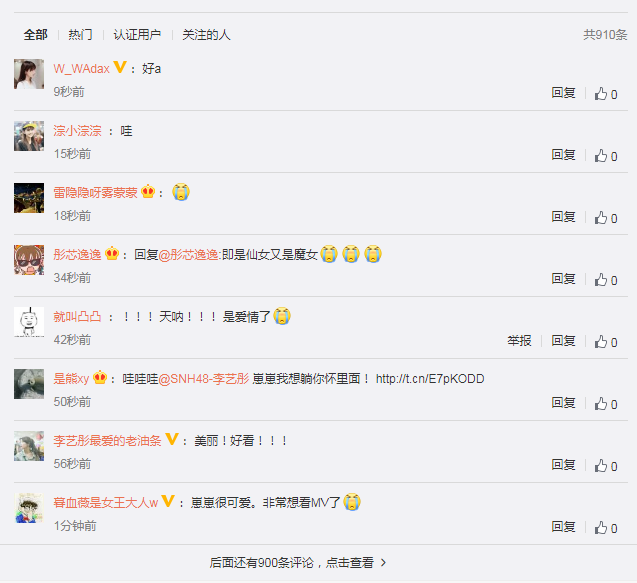Expand remaining 900 comments
This screenshot has height=583, width=637.
pyautogui.click(x=298, y=563)
